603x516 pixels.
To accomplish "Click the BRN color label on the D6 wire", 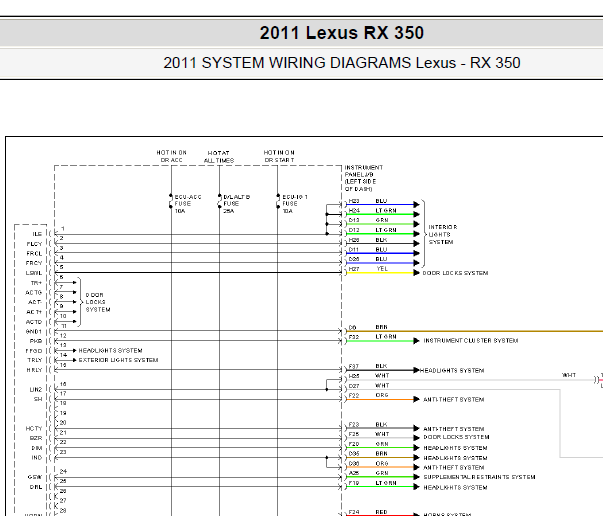I will [x=381, y=327].
